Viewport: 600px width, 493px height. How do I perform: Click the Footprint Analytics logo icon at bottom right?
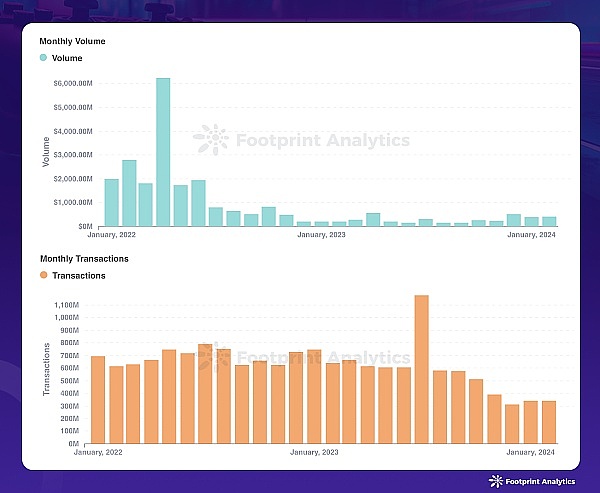[x=496, y=481]
